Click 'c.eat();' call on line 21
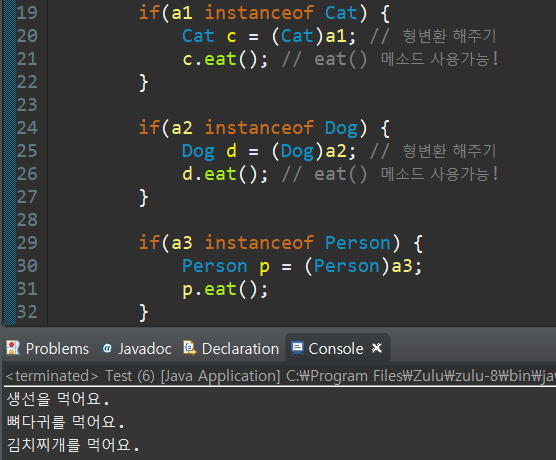This screenshot has width=556, height=460. [225, 59]
